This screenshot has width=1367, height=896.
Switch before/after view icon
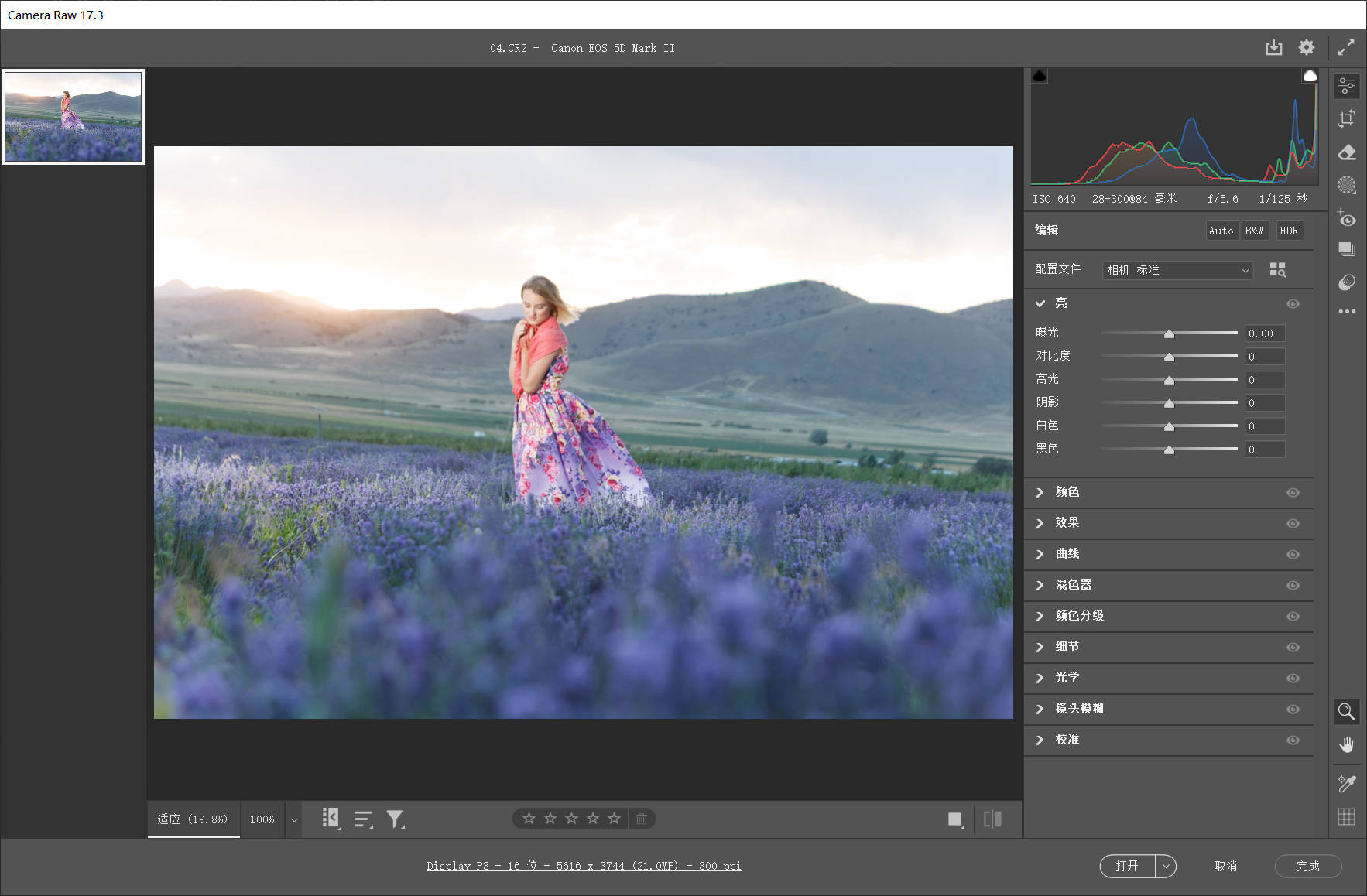point(993,819)
